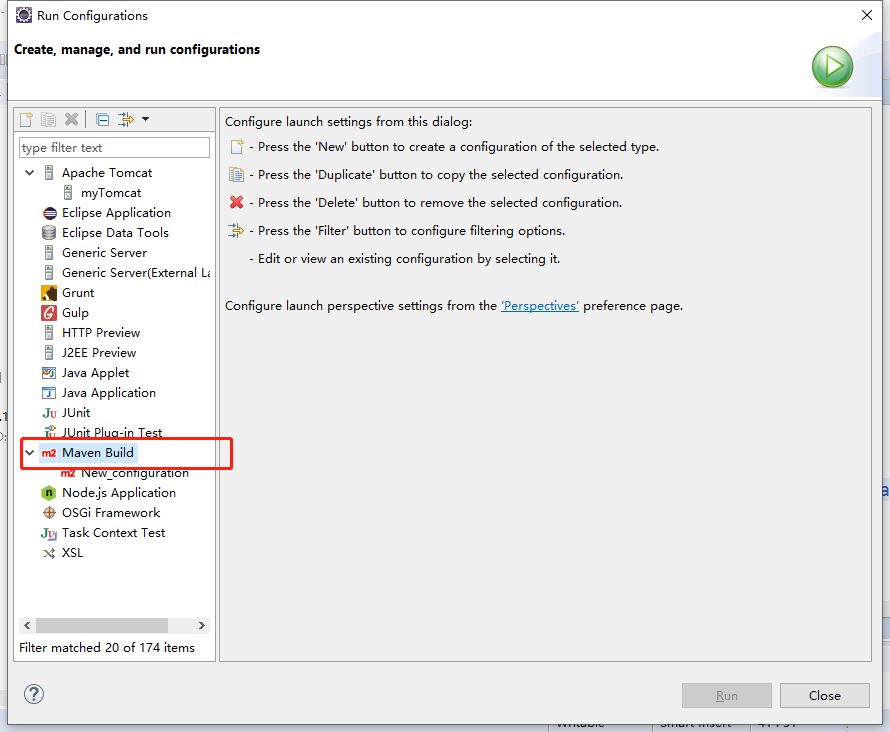The height and width of the screenshot is (732, 890).
Task: Select the JUnit configuration type
Action: point(75,413)
